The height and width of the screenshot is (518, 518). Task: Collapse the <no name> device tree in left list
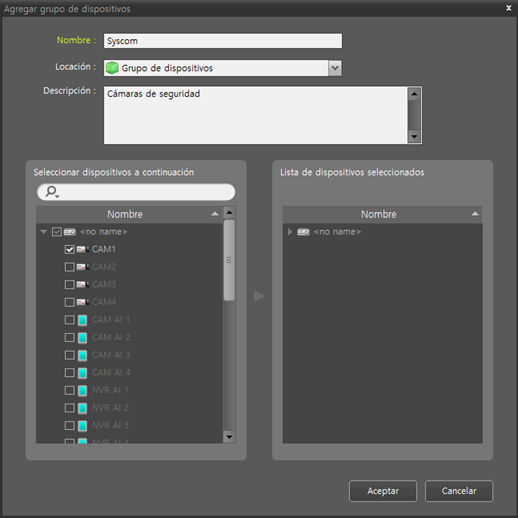43,231
